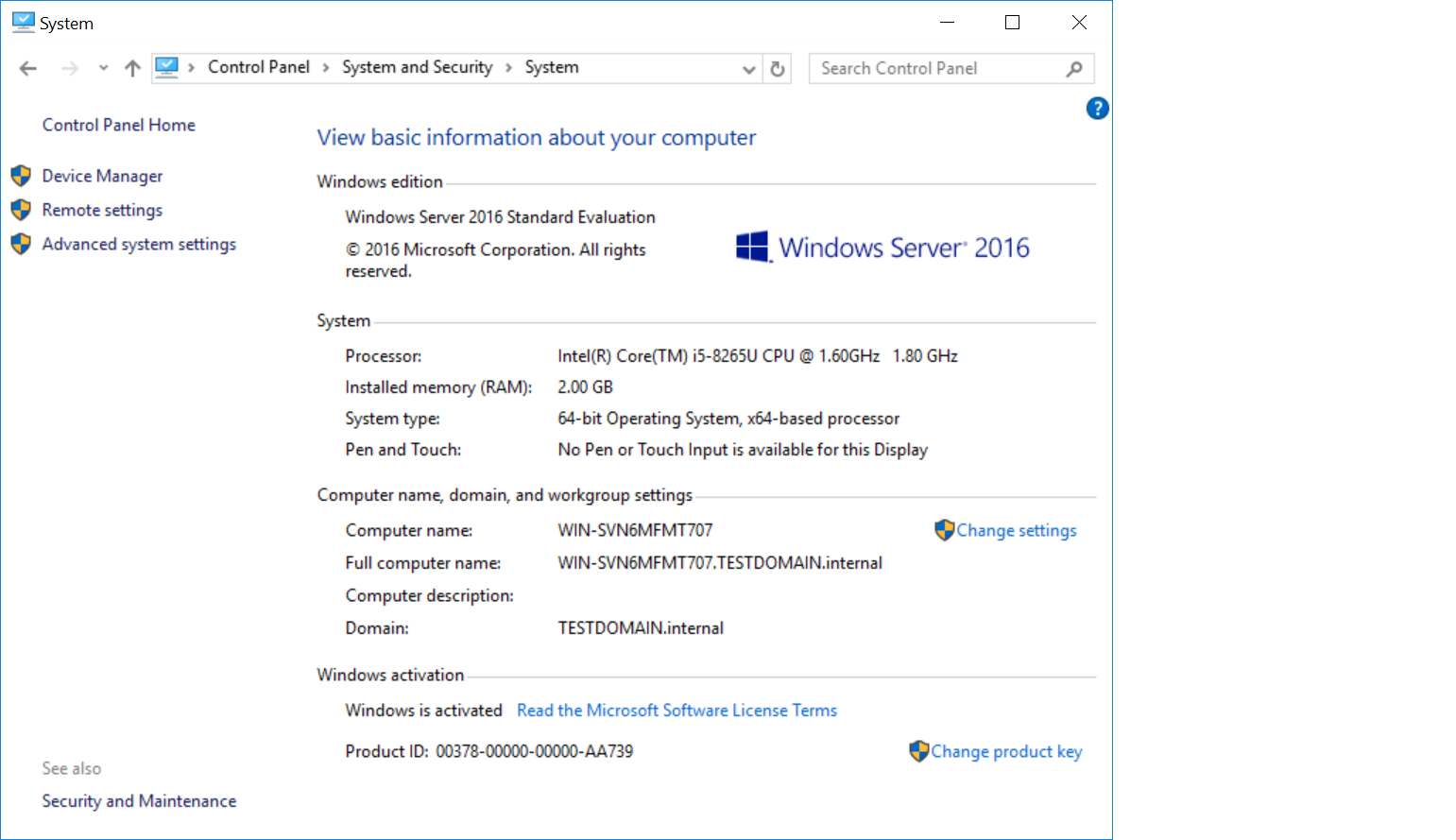Image resolution: width=1456 pixels, height=840 pixels.
Task: Click the full computer name value
Action: point(720,563)
